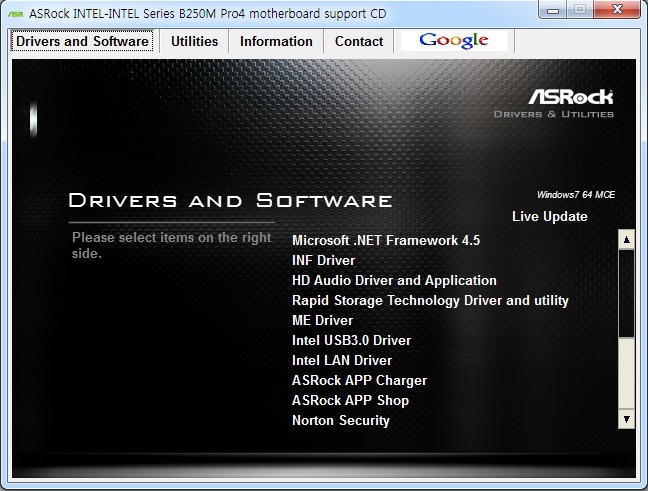The width and height of the screenshot is (648, 491).
Task: Close the ASRock support CD window
Action: [x=617, y=10]
